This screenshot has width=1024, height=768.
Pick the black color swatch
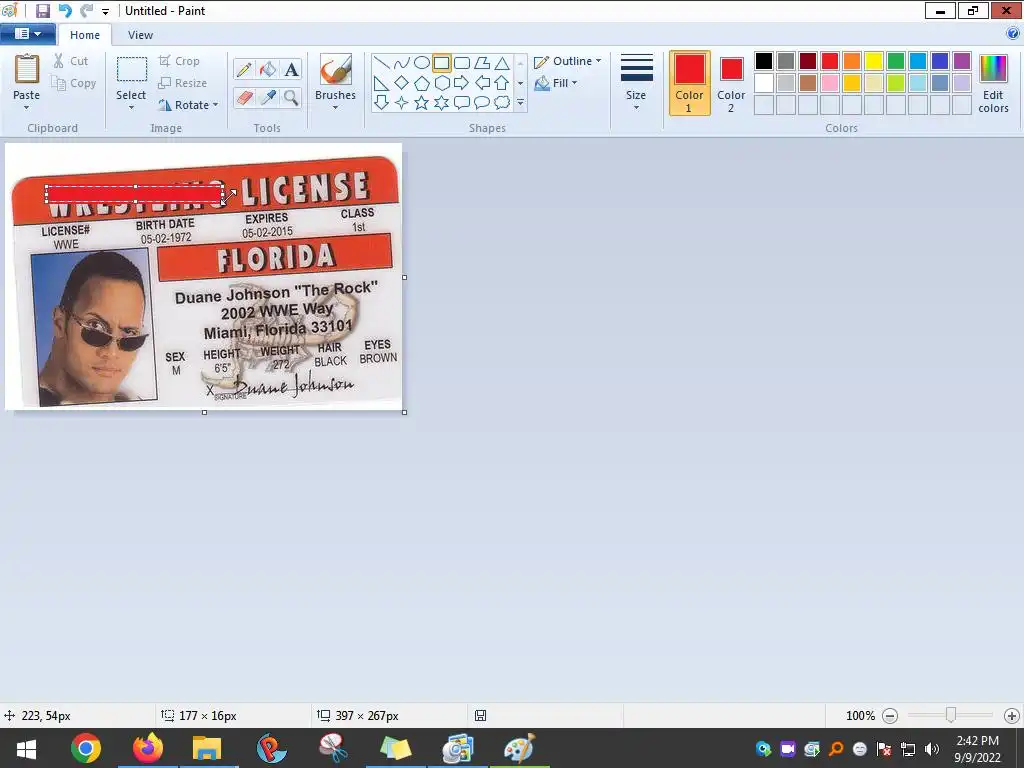tap(764, 61)
